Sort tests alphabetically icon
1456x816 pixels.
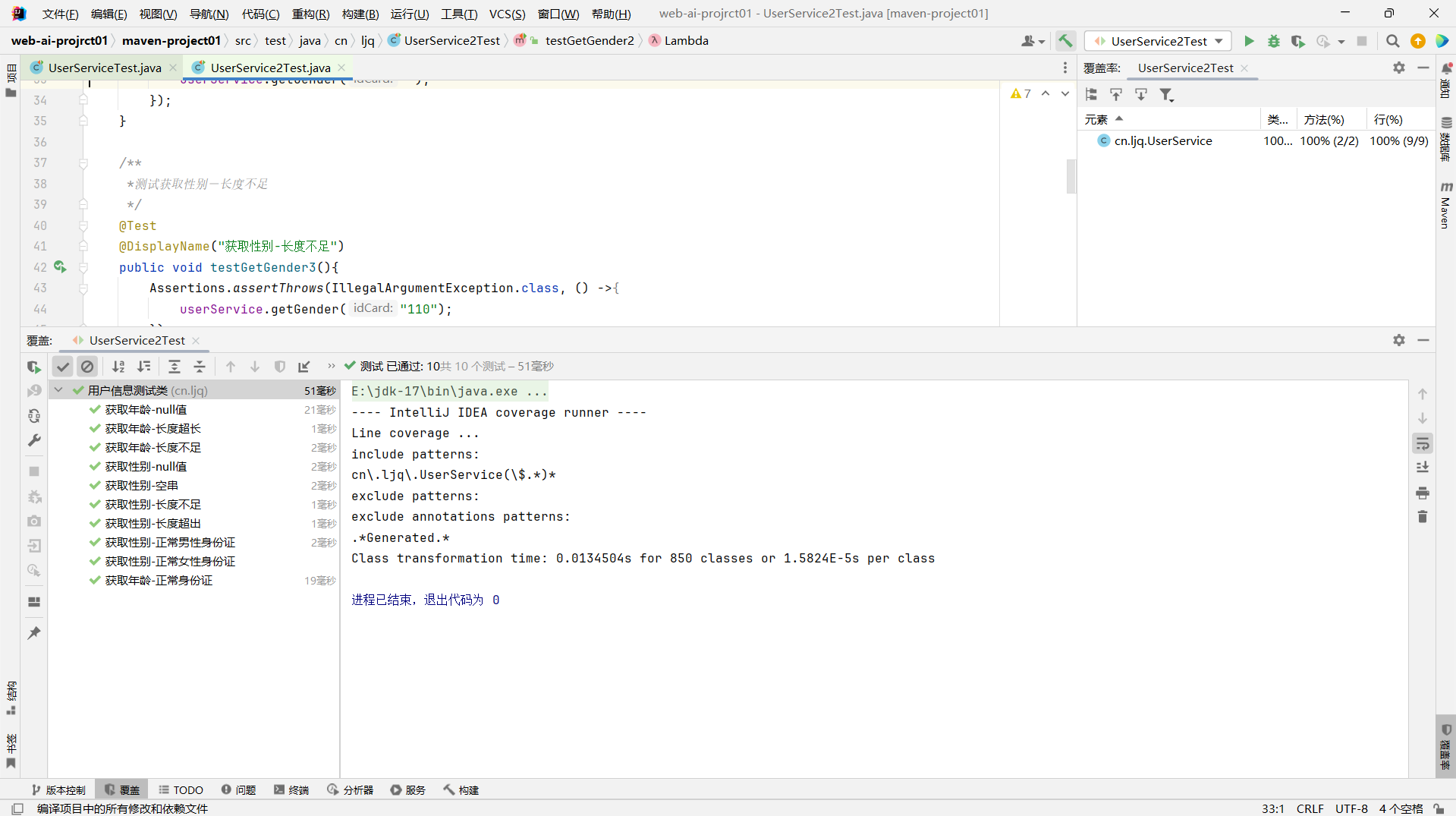(118, 367)
